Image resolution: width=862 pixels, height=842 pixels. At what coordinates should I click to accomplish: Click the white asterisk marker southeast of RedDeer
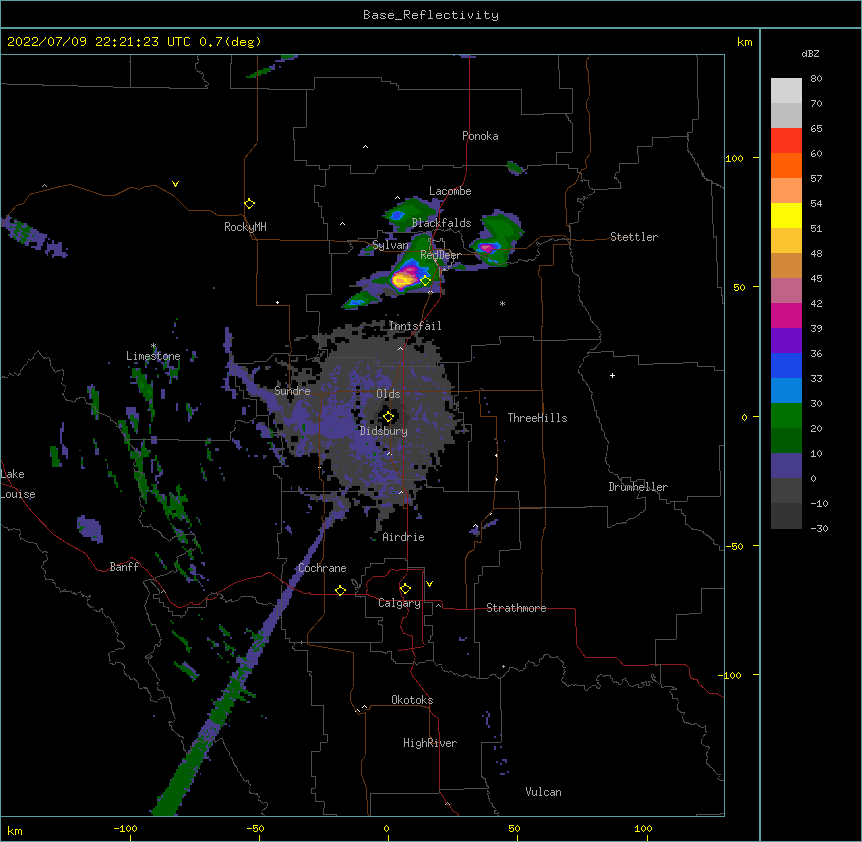click(x=502, y=303)
